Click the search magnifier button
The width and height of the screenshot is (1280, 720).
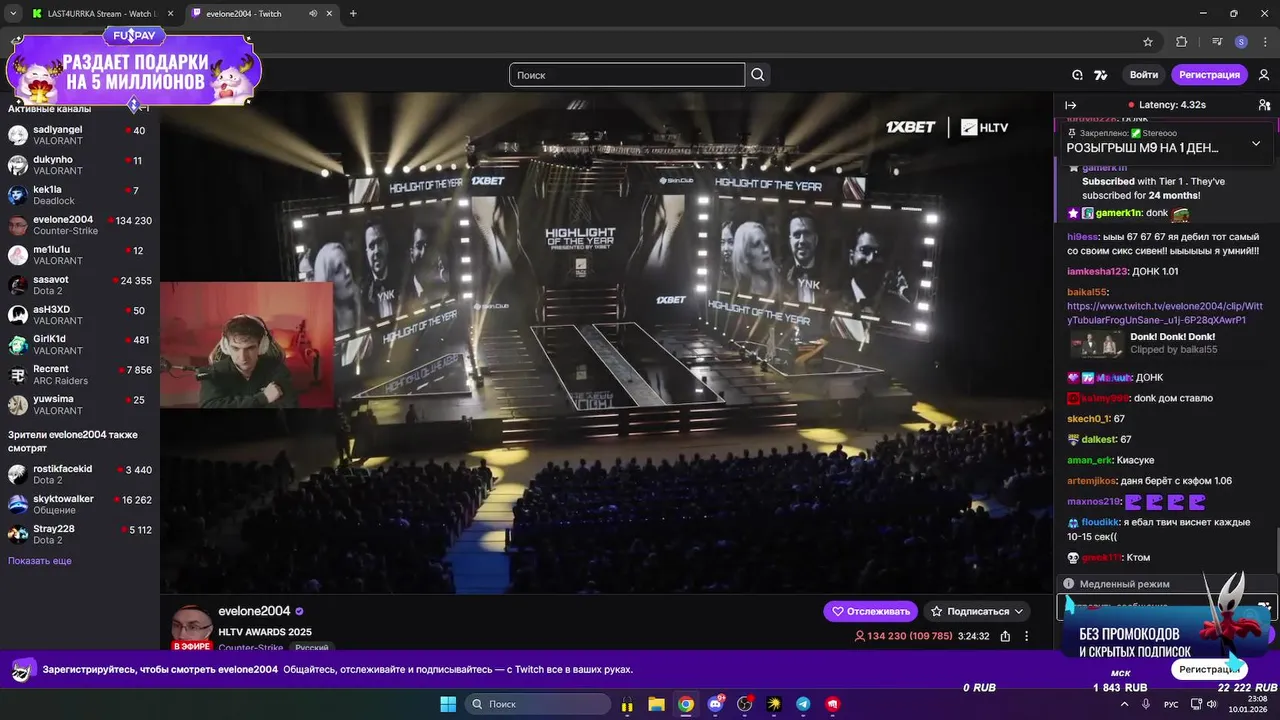pyautogui.click(x=758, y=75)
